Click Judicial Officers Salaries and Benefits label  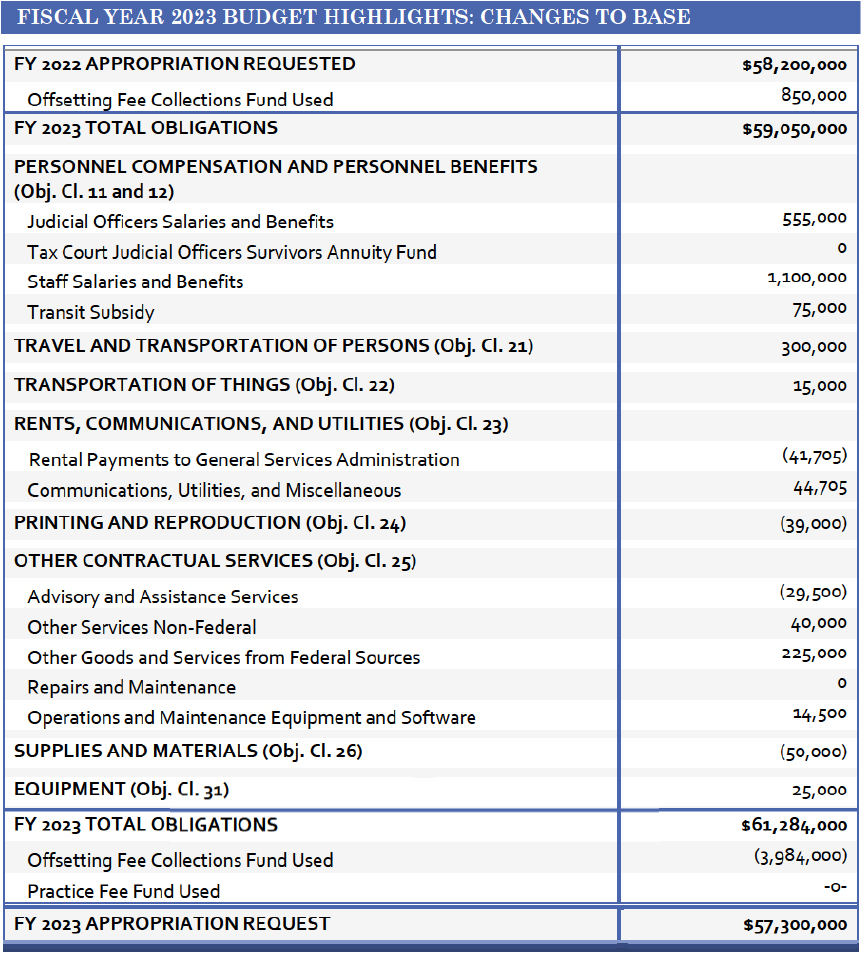click(180, 222)
